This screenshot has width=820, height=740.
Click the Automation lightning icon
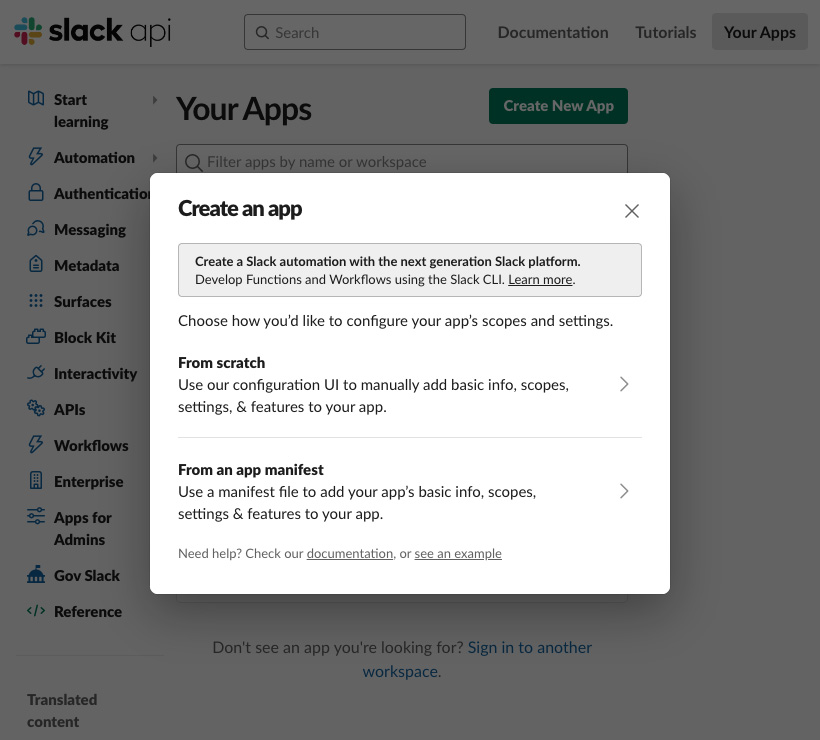[x=36, y=156]
